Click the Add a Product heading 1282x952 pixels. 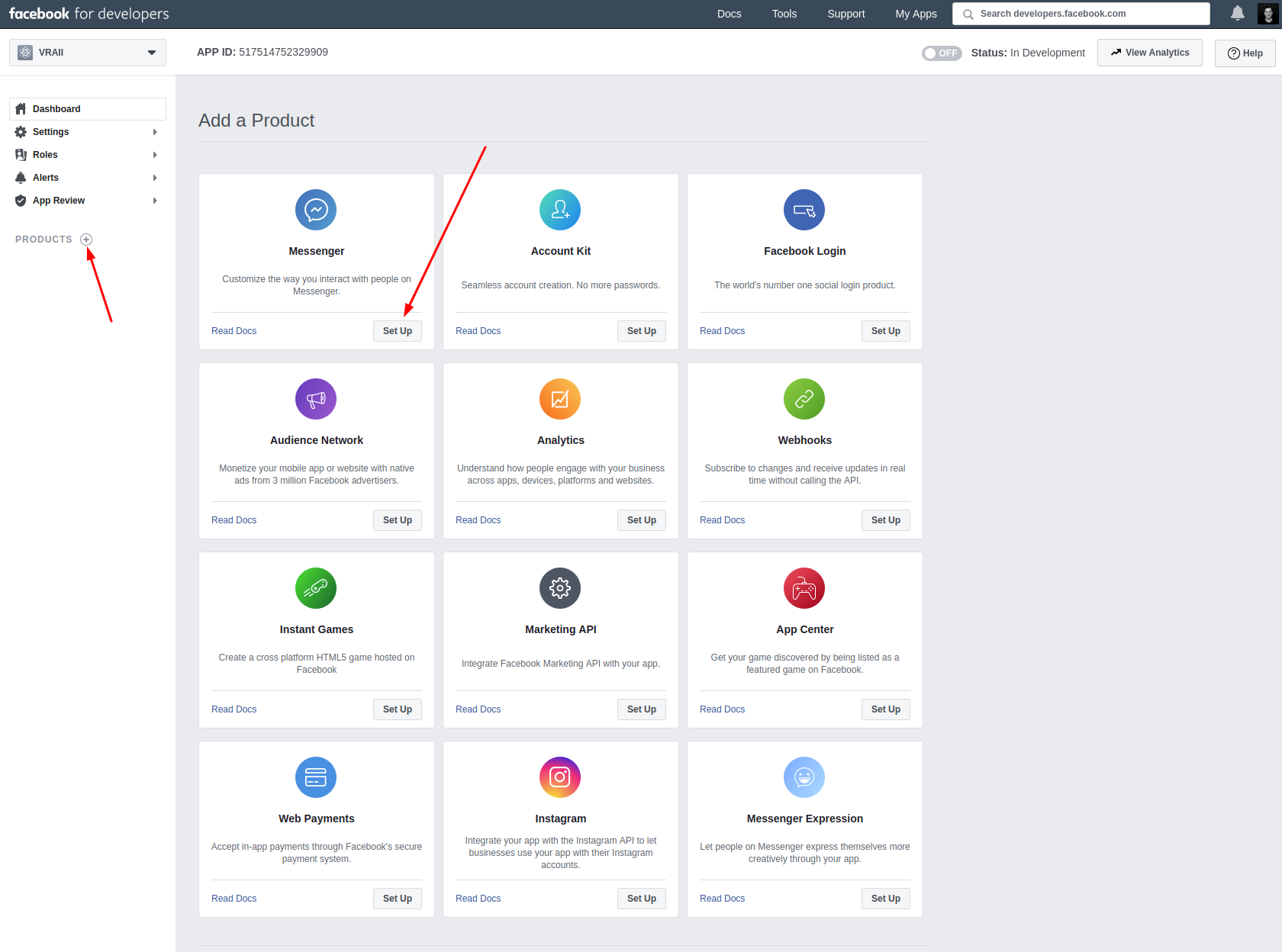point(256,121)
